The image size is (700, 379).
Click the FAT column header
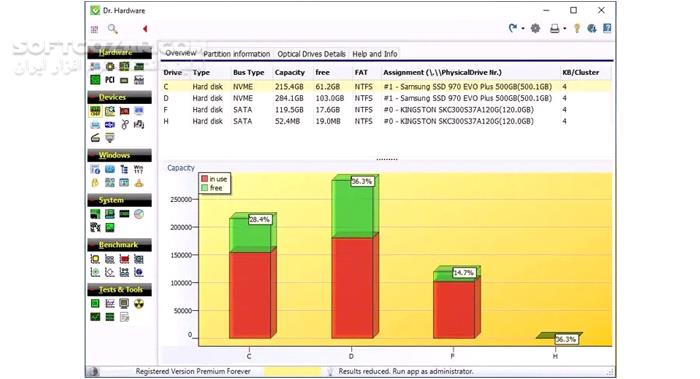(361, 72)
